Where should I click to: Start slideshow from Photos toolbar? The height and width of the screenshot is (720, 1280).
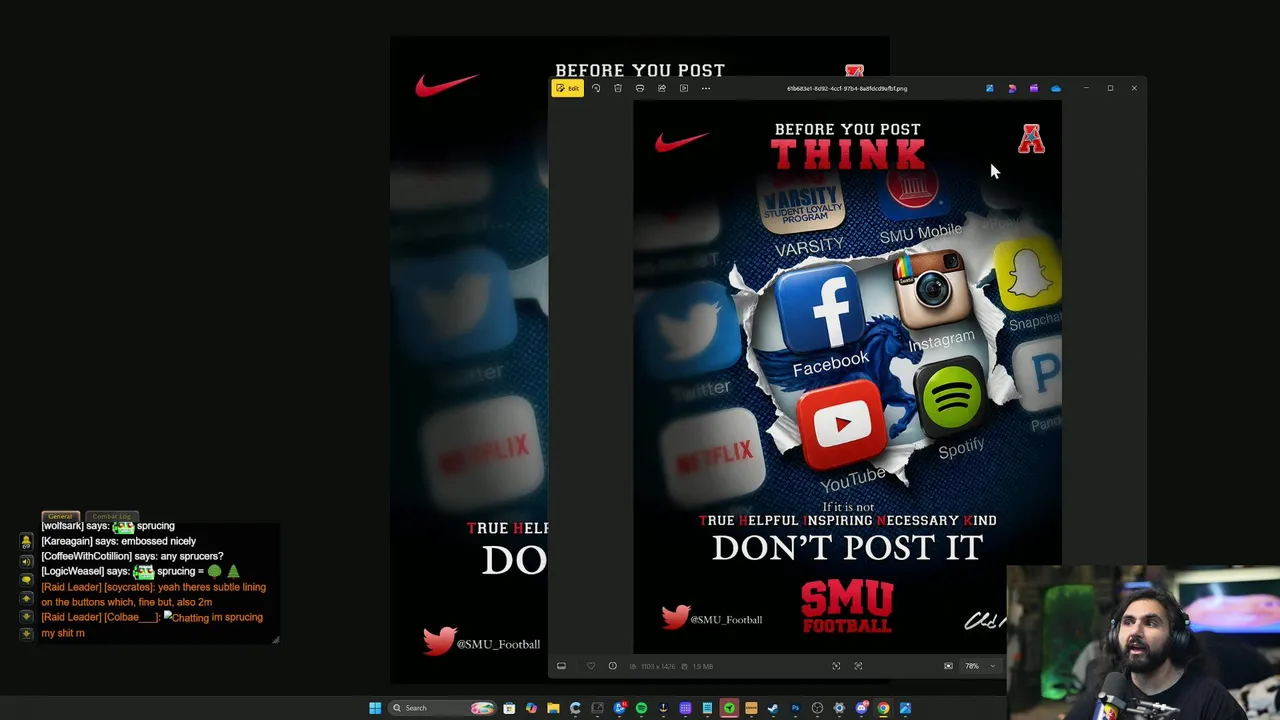[x=684, y=88]
